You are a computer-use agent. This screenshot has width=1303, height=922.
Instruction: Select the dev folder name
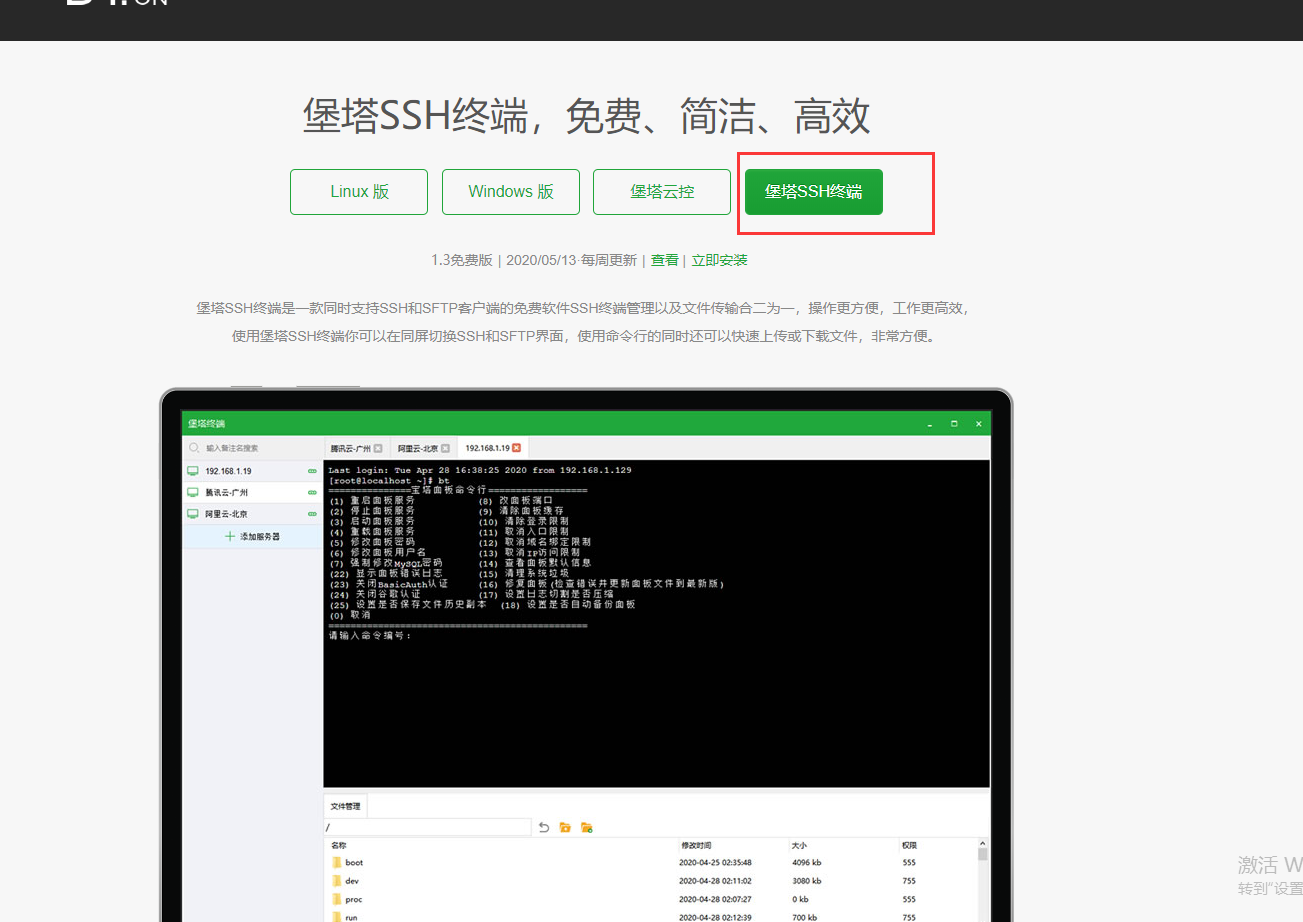point(352,881)
